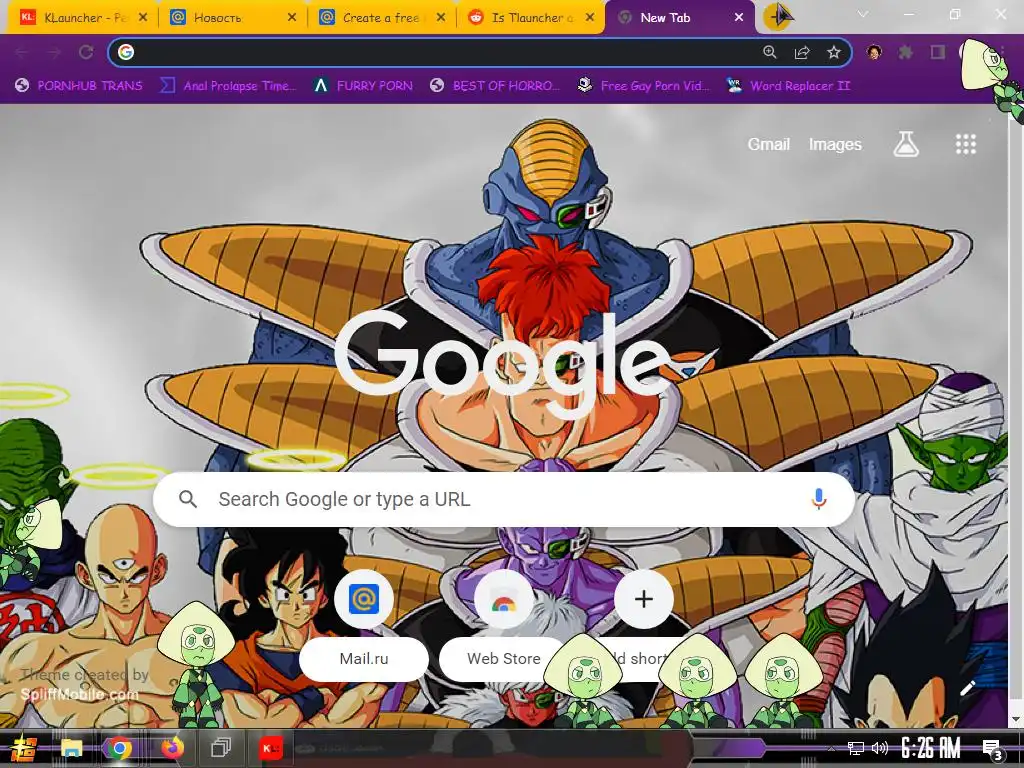Share this page icon

[x=802, y=52]
